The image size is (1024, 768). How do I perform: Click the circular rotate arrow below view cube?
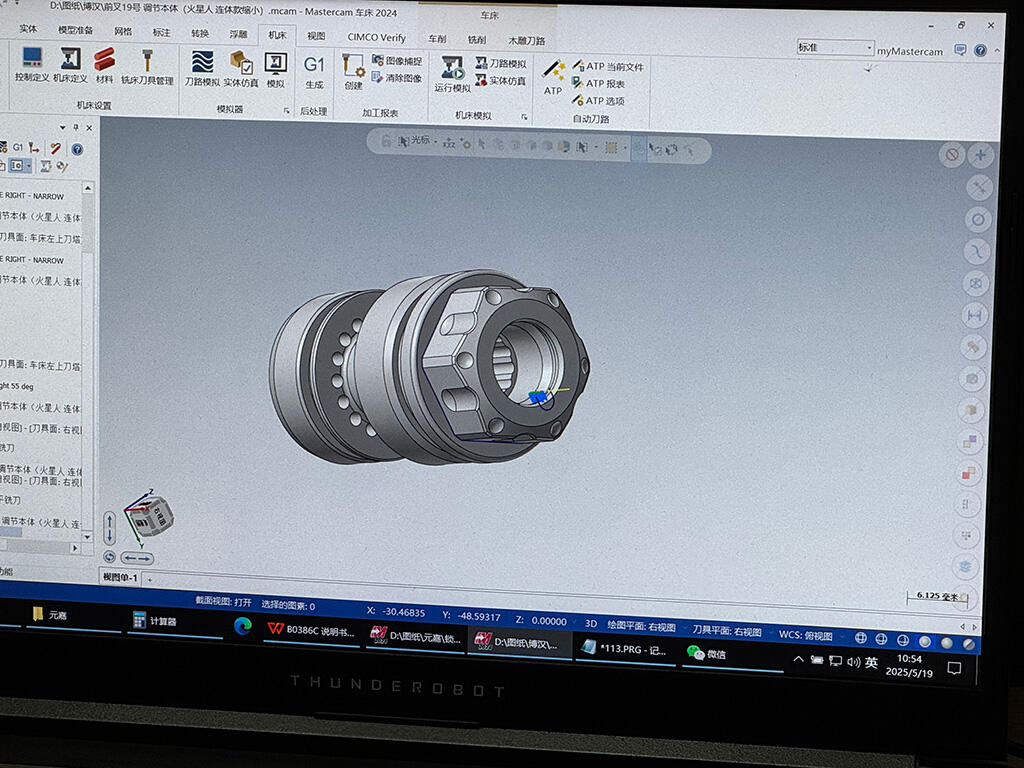click(x=110, y=557)
